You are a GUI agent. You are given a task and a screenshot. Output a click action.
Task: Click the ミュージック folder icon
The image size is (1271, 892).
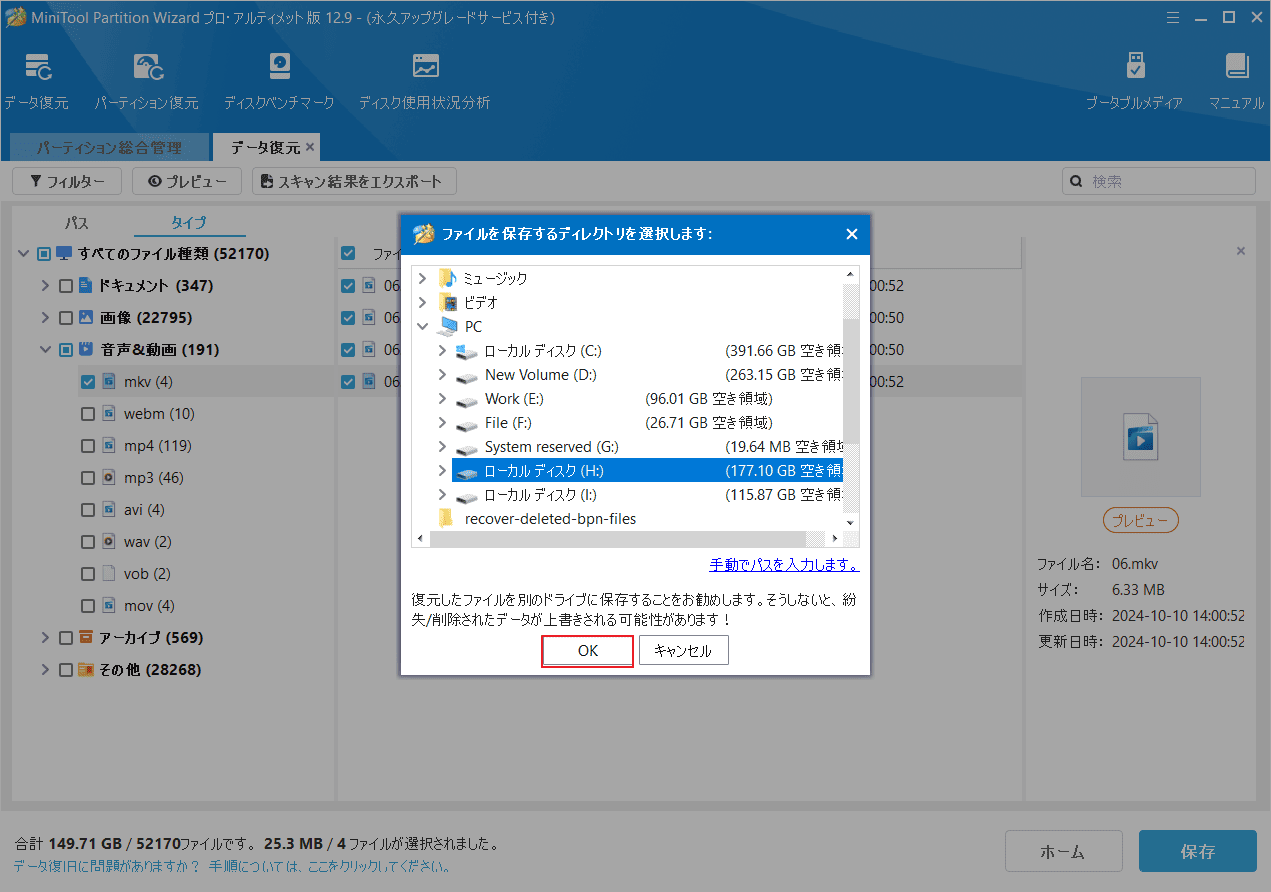447,278
